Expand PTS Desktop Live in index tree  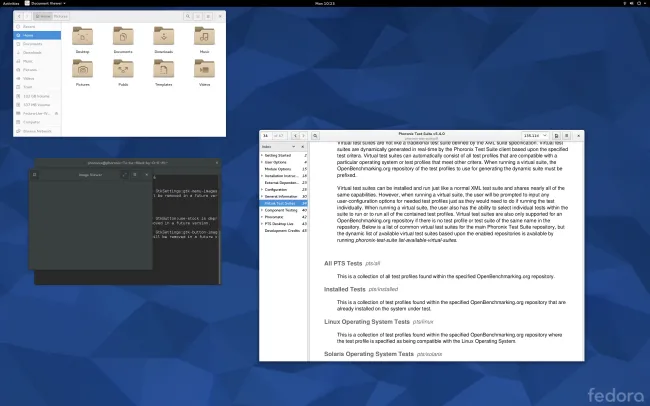tap(262, 224)
